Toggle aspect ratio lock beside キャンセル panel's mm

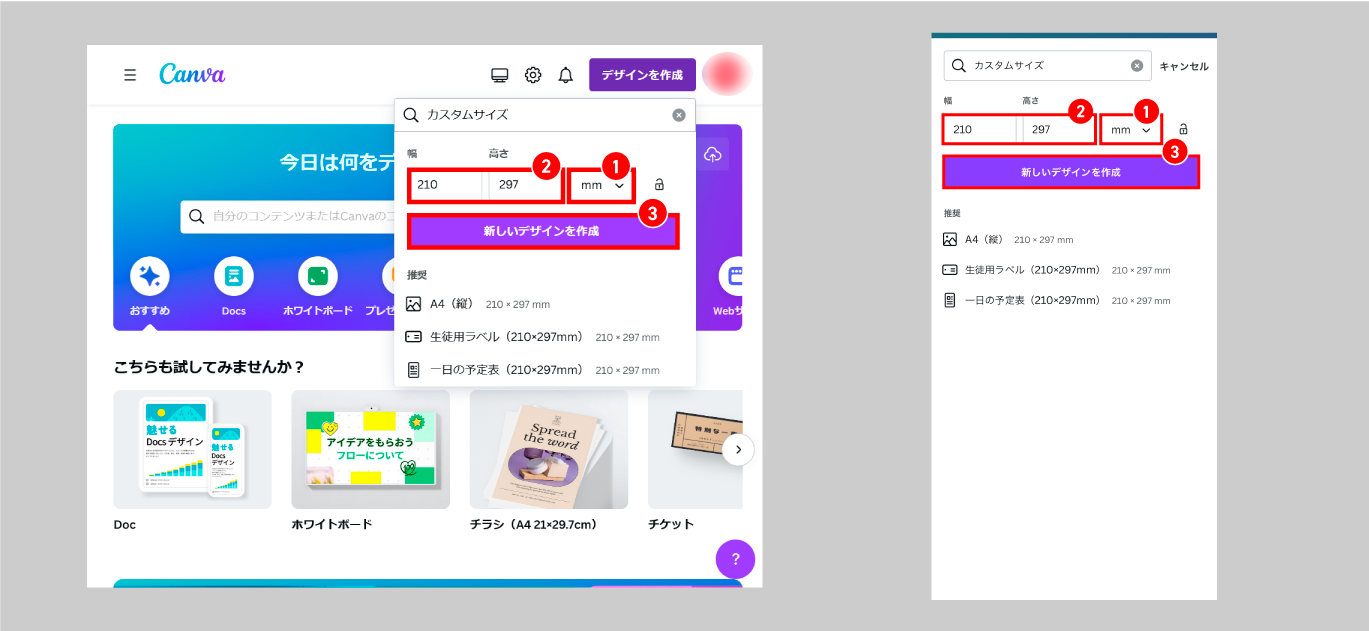[x=1183, y=130]
